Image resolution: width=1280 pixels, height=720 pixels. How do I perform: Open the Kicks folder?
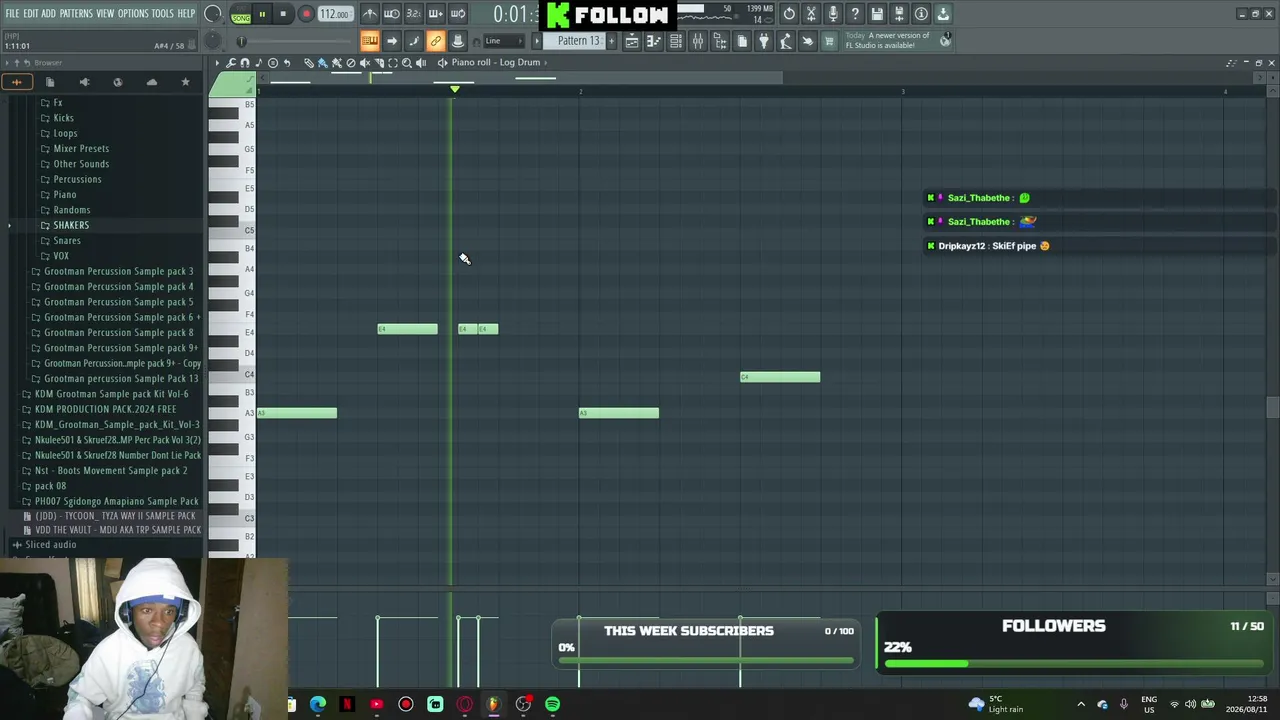(x=63, y=118)
